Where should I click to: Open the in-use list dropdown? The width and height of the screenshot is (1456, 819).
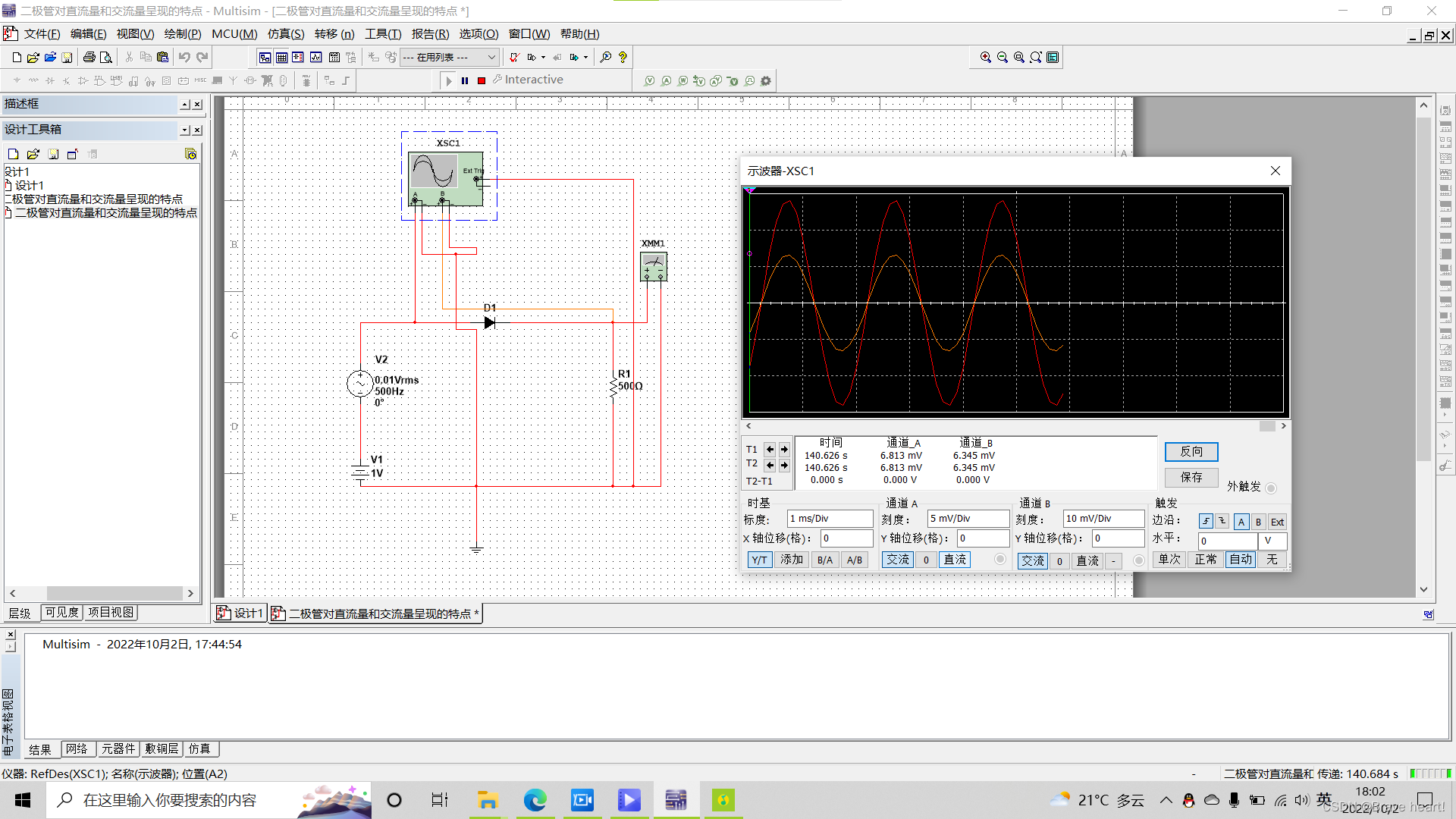click(491, 57)
